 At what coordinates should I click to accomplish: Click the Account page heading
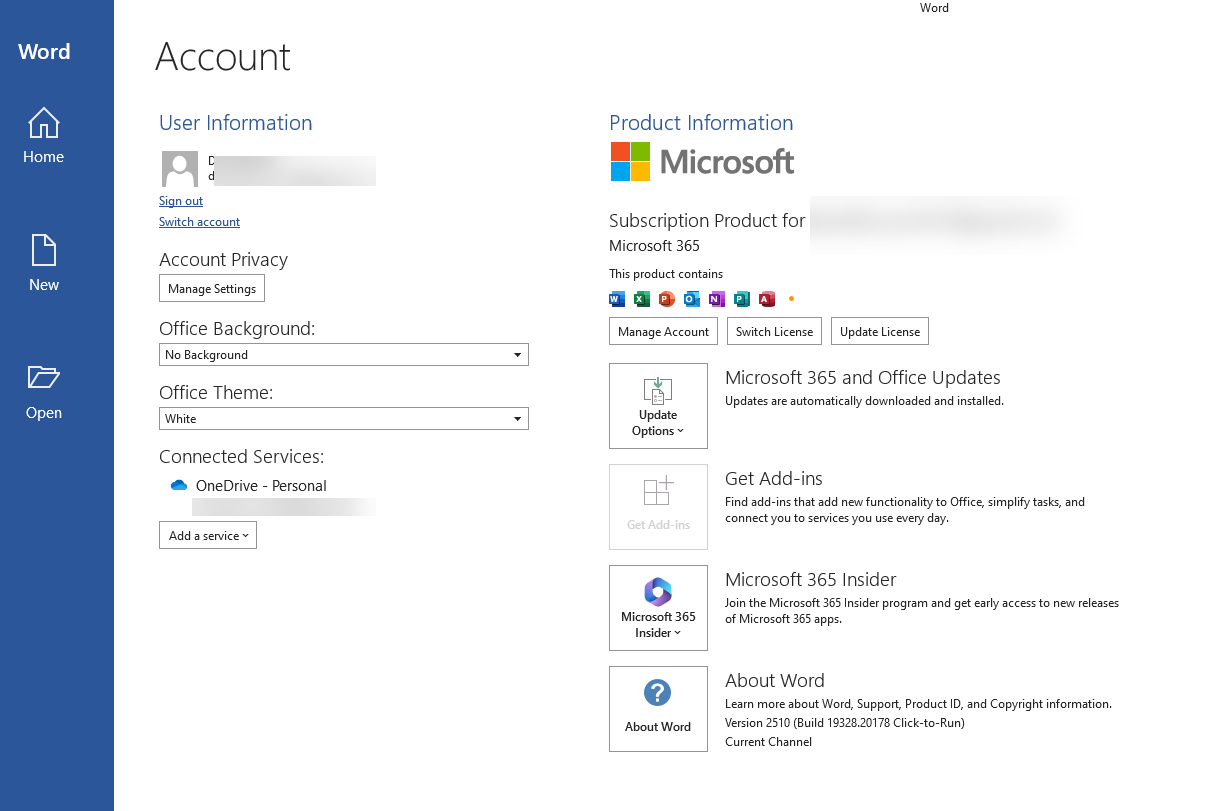click(223, 57)
